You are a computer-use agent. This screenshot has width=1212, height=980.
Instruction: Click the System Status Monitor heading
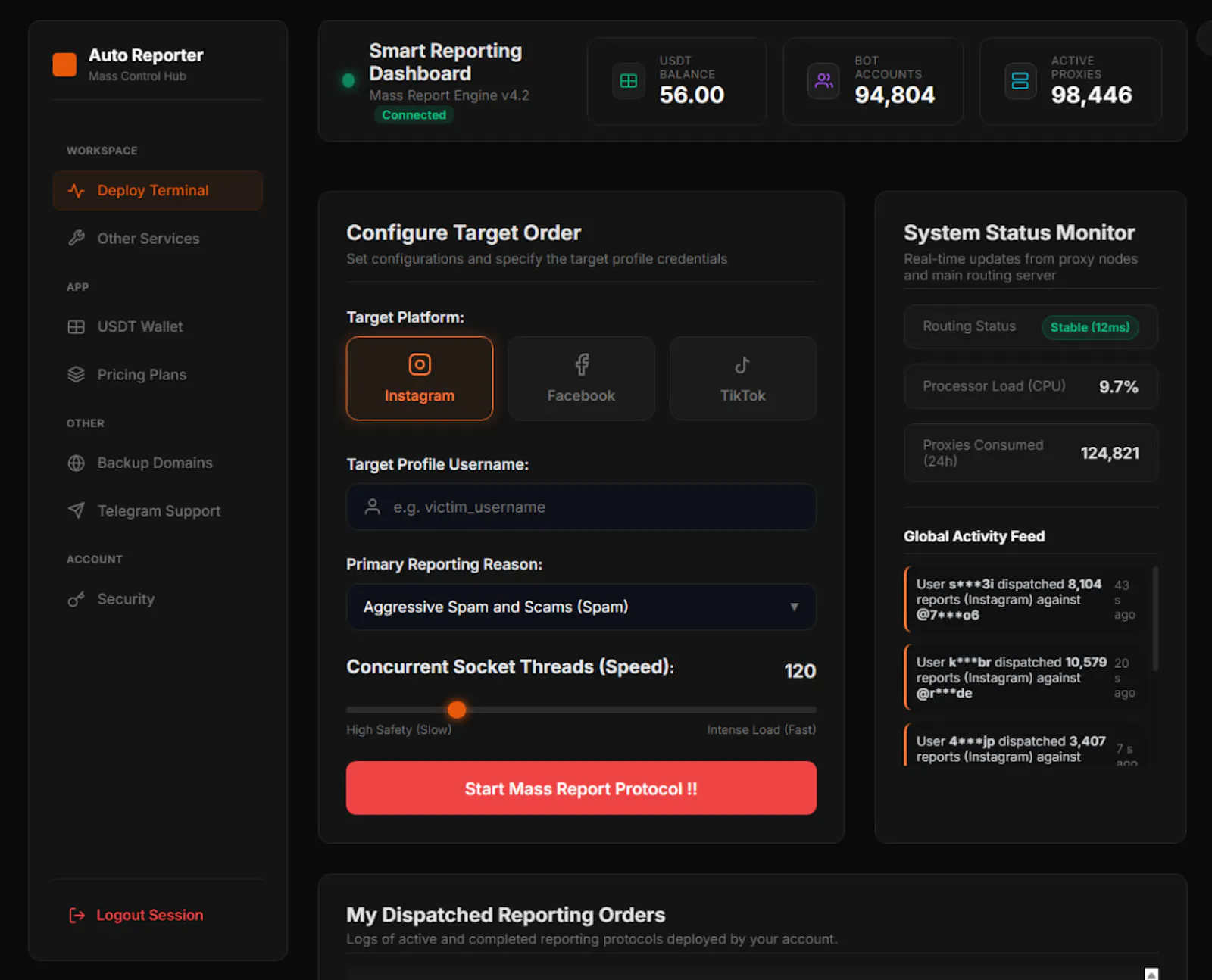click(x=1019, y=233)
